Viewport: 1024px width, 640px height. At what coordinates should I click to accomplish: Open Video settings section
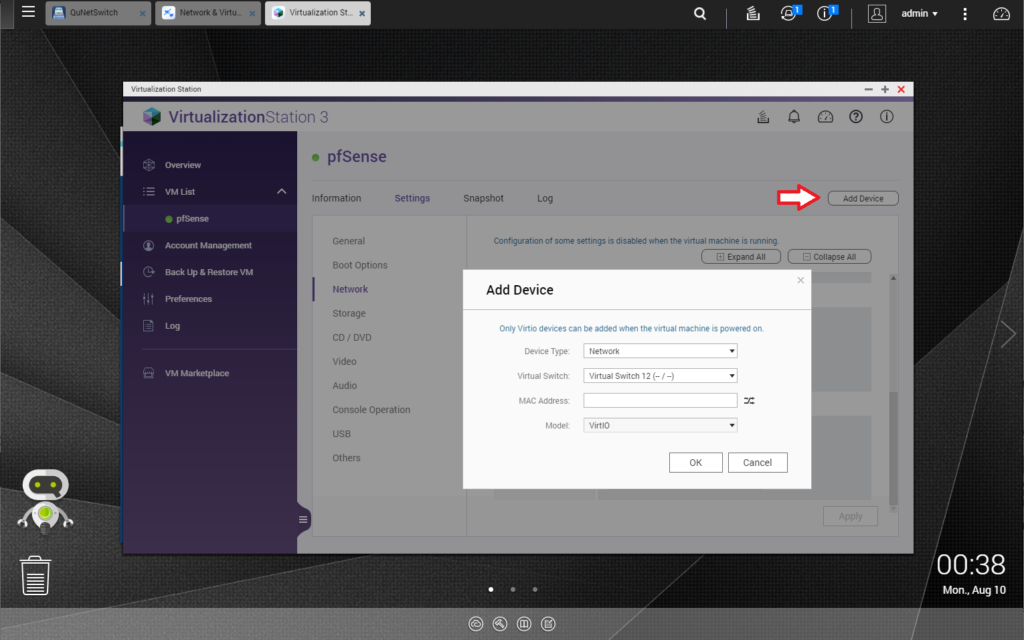pos(344,362)
